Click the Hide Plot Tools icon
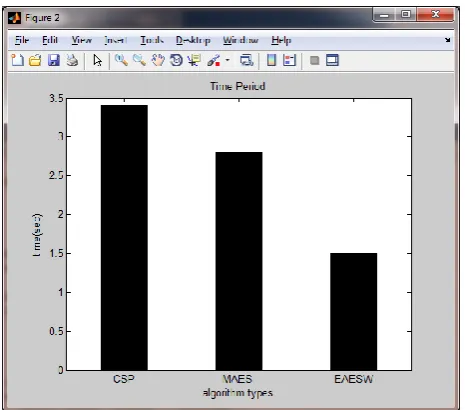465x410 pixels. (x=314, y=60)
